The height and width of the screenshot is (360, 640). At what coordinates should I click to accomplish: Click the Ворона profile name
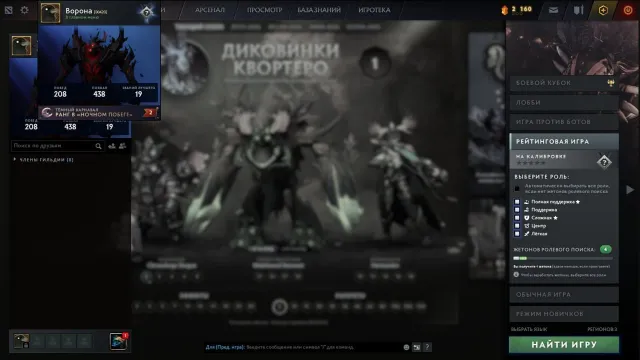[79, 11]
